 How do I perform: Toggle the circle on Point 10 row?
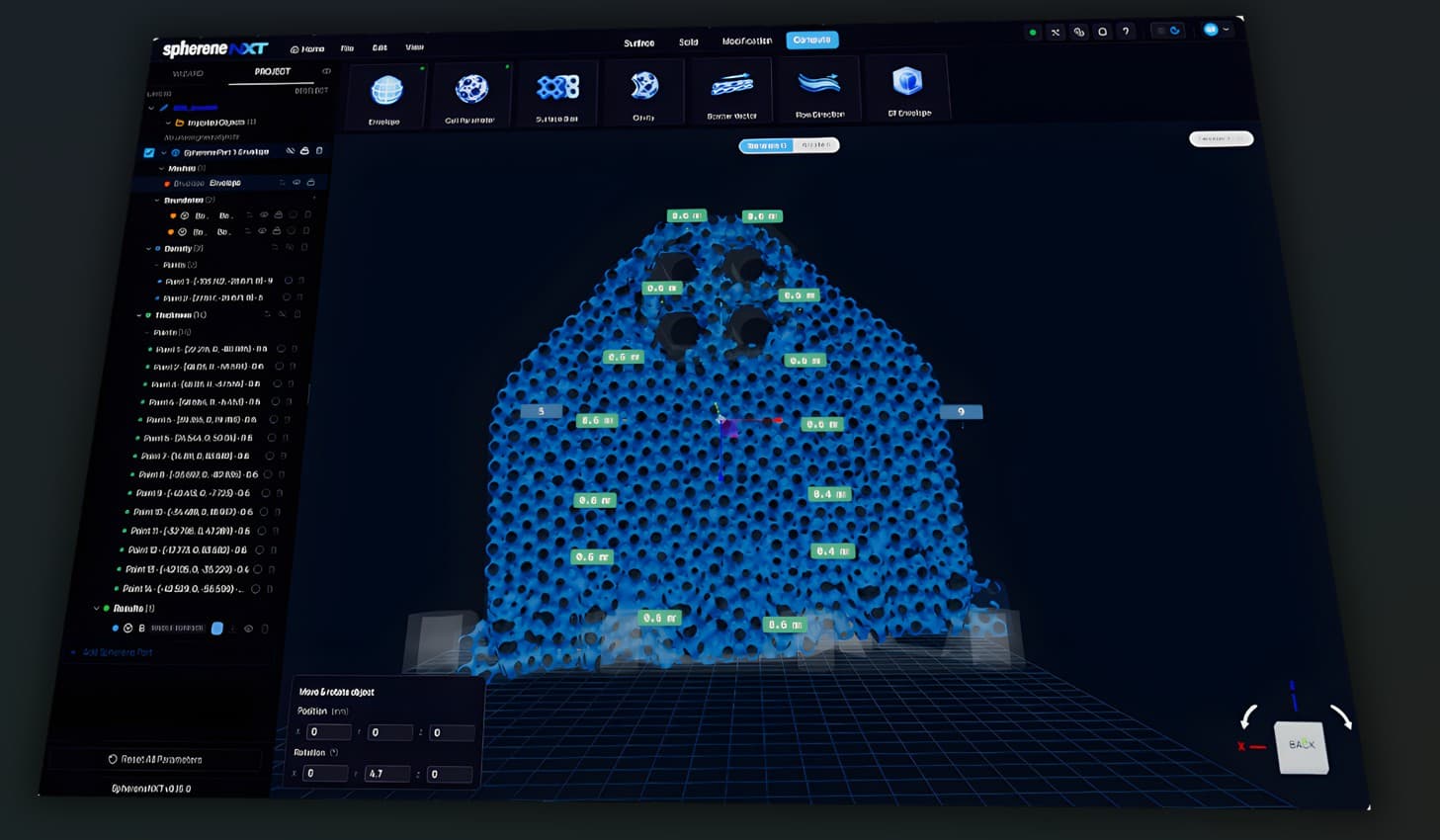[x=265, y=512]
